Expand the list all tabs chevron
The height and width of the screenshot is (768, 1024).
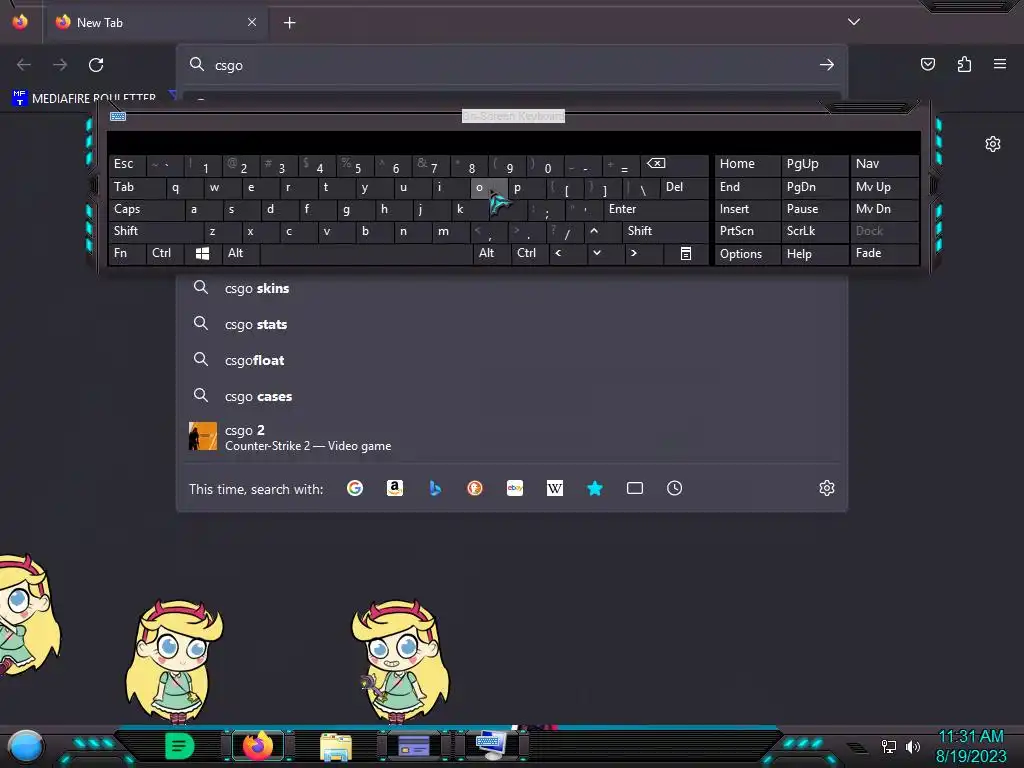854,22
